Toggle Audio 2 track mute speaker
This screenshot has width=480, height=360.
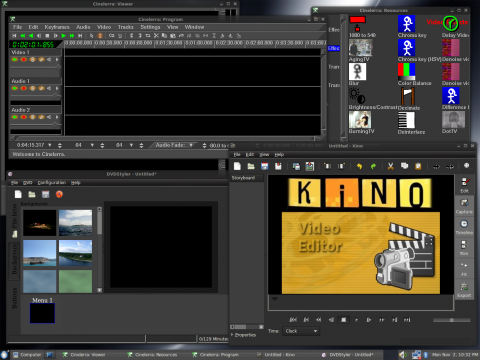[x=49, y=117]
